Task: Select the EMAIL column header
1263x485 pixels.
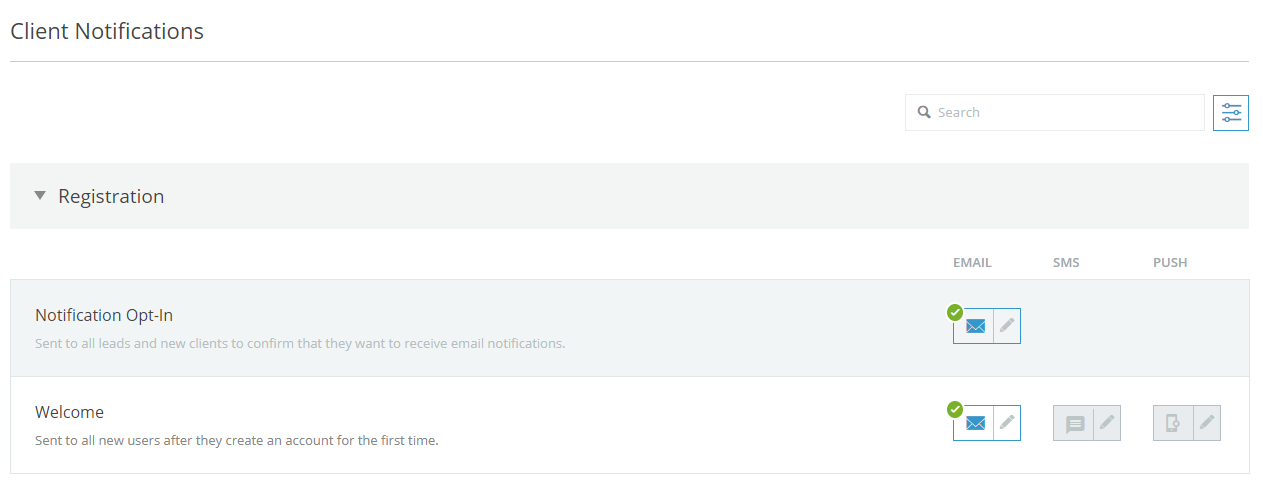Action: (972, 263)
